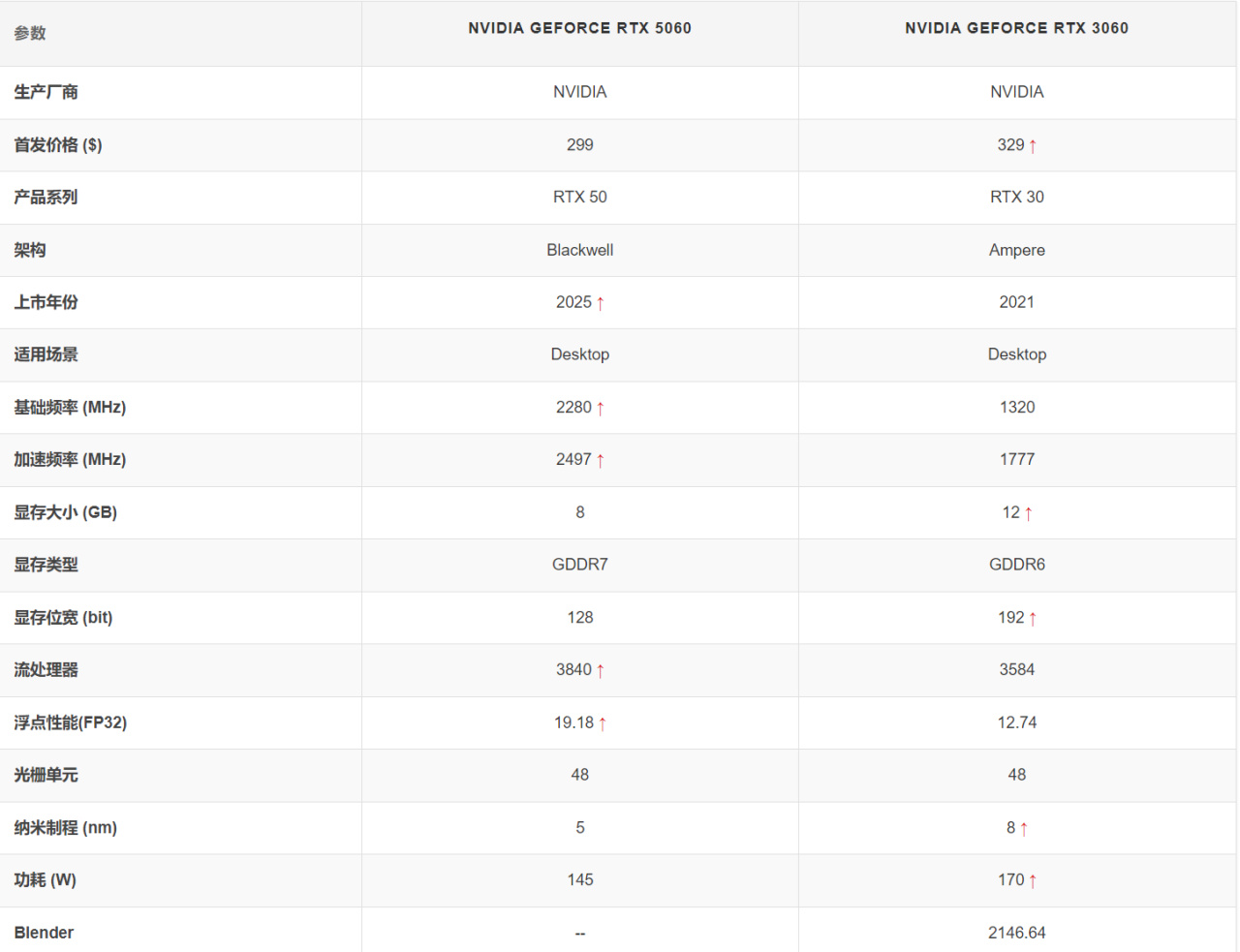The image size is (1240, 952).
Task: Click the up arrow beside 2280 MHz
Action: point(601,409)
